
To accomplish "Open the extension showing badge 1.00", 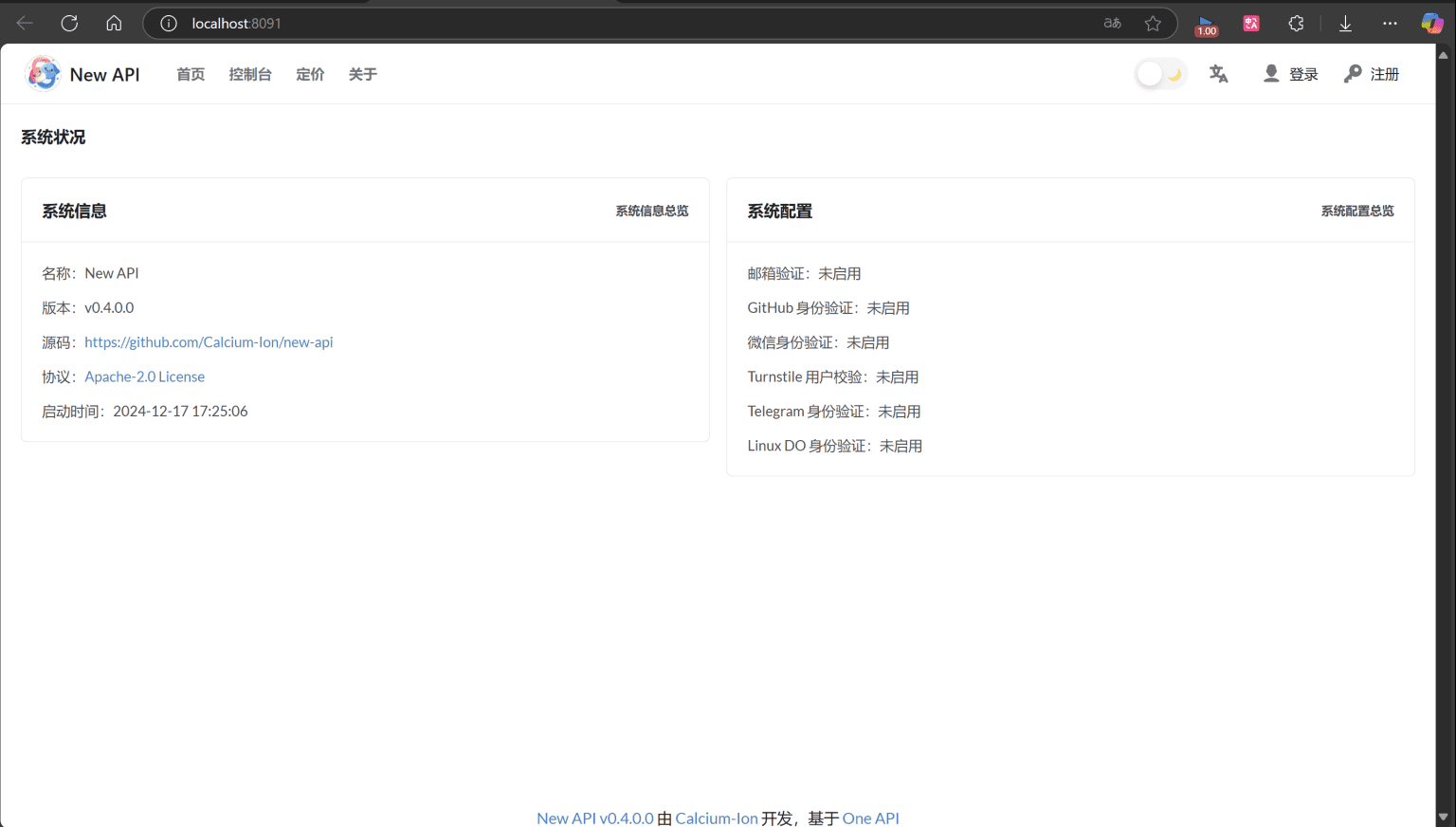I will click(1206, 23).
